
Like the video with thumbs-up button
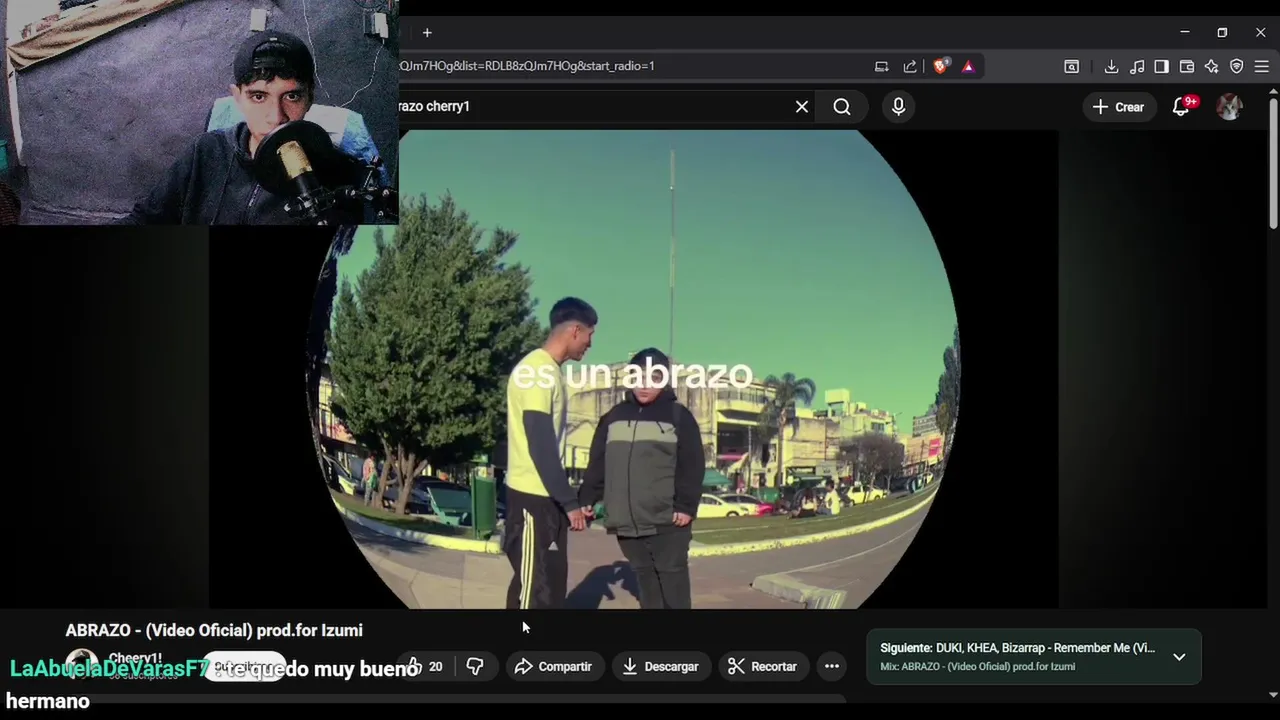426,666
